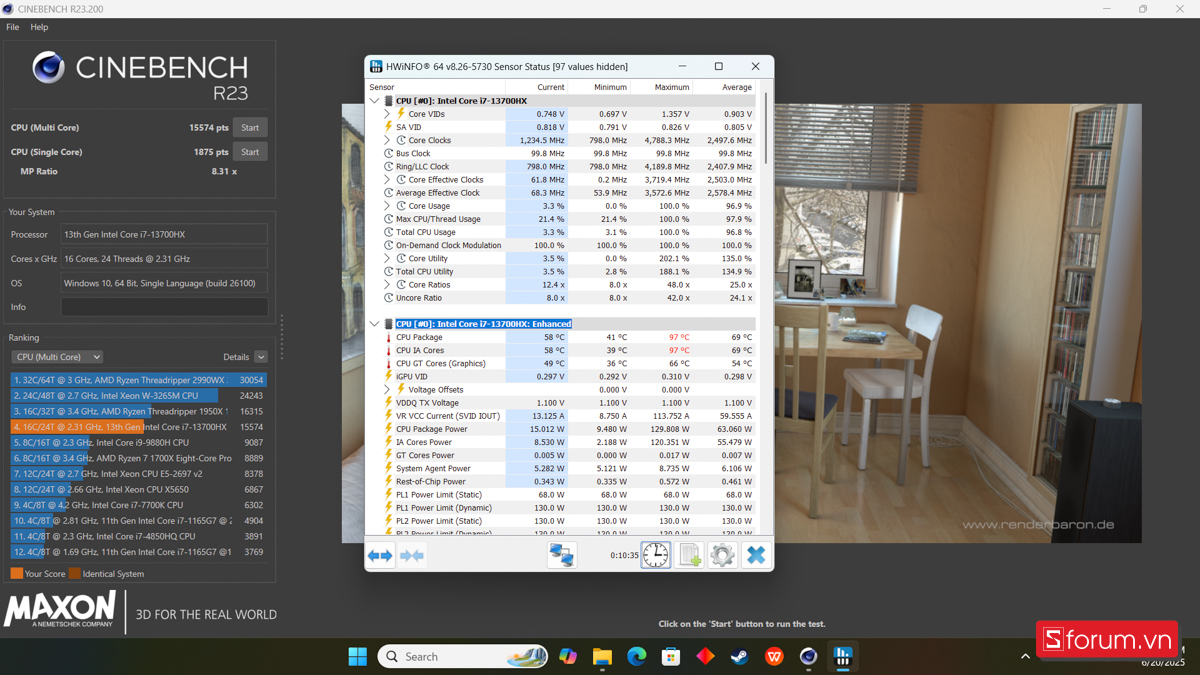Launch Copilot from the taskbar

pos(568,657)
